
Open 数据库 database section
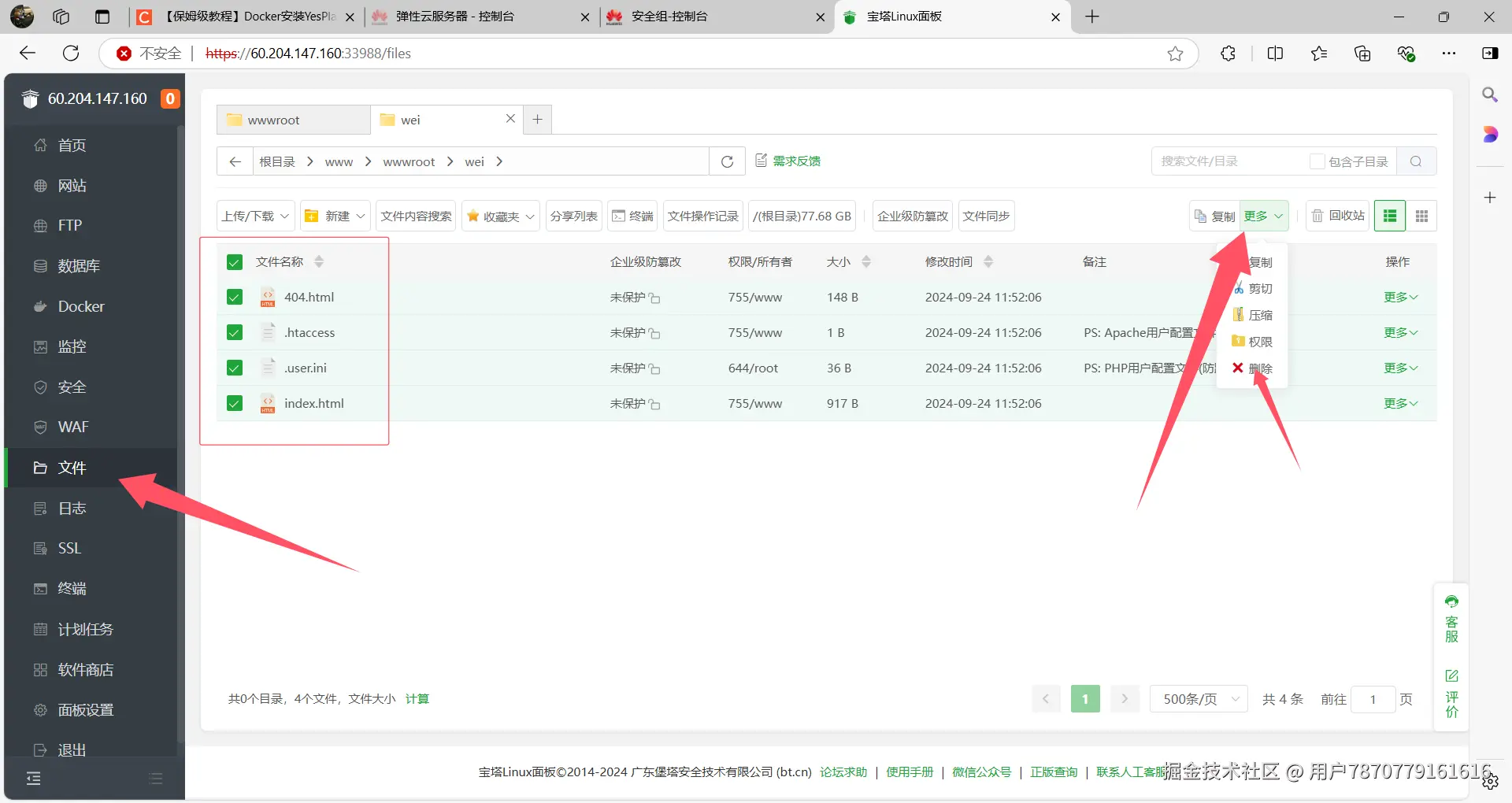click(x=78, y=266)
